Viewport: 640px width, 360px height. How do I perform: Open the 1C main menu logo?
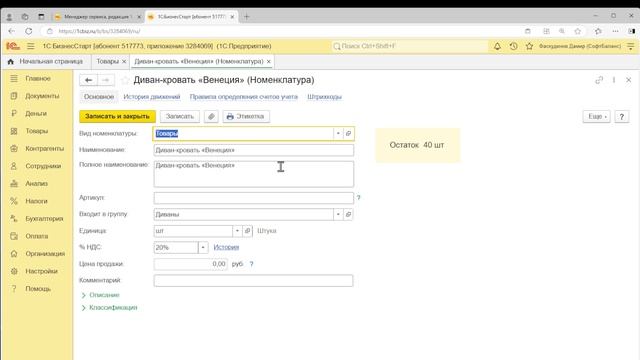(13, 46)
